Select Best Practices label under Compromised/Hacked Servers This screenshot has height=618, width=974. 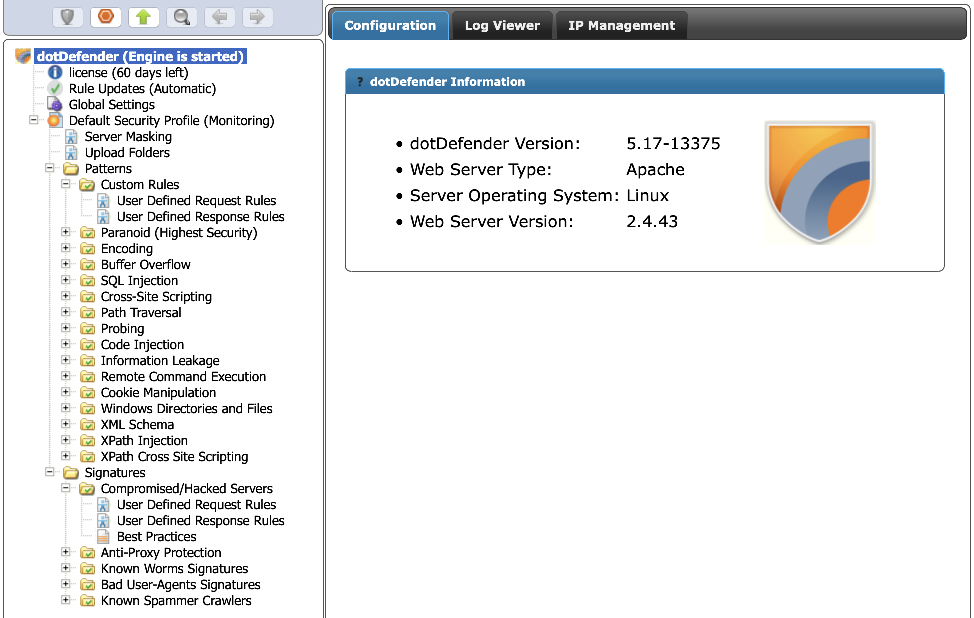[x=157, y=537]
